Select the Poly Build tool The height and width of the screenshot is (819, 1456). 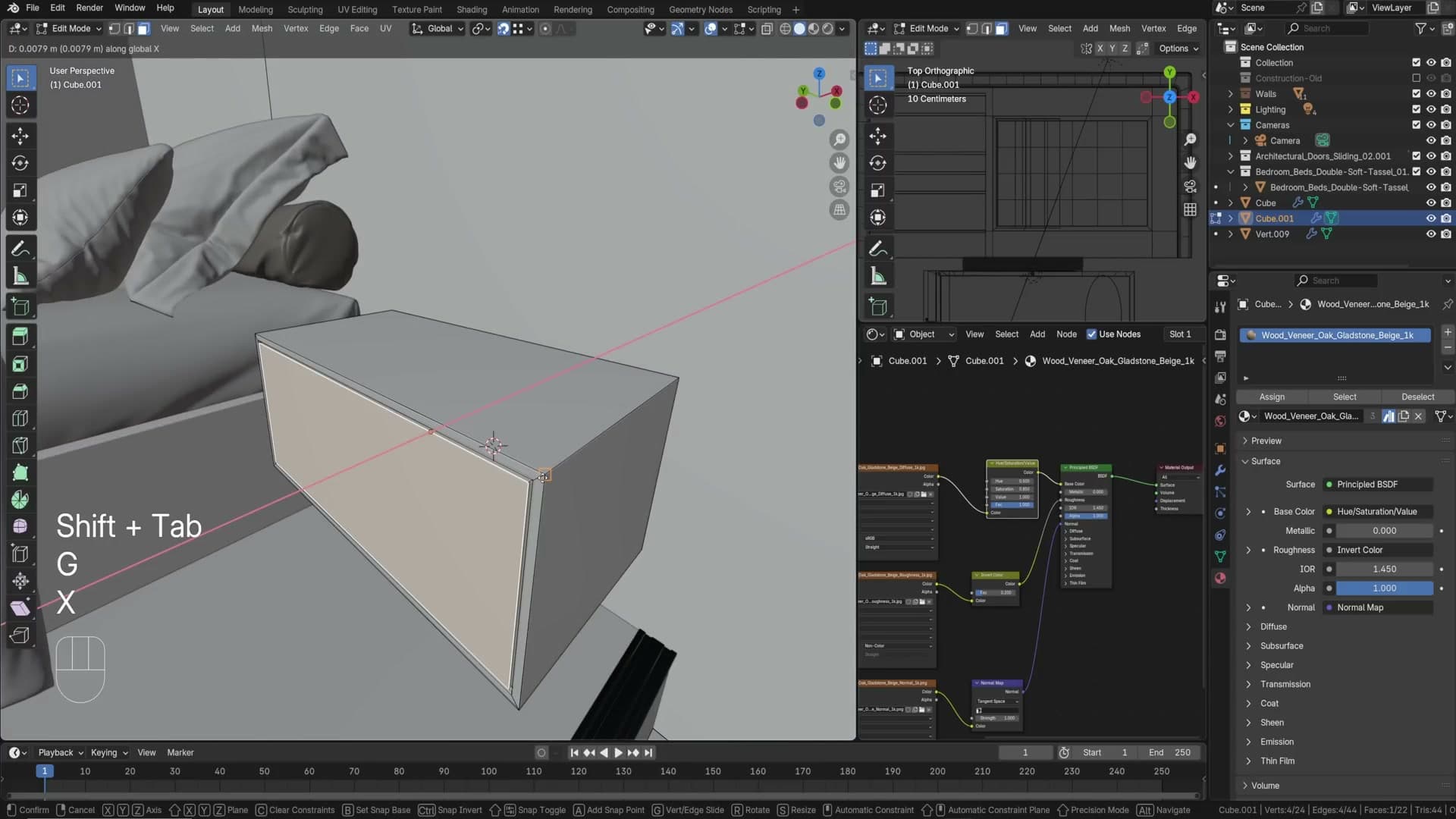[x=20, y=472]
